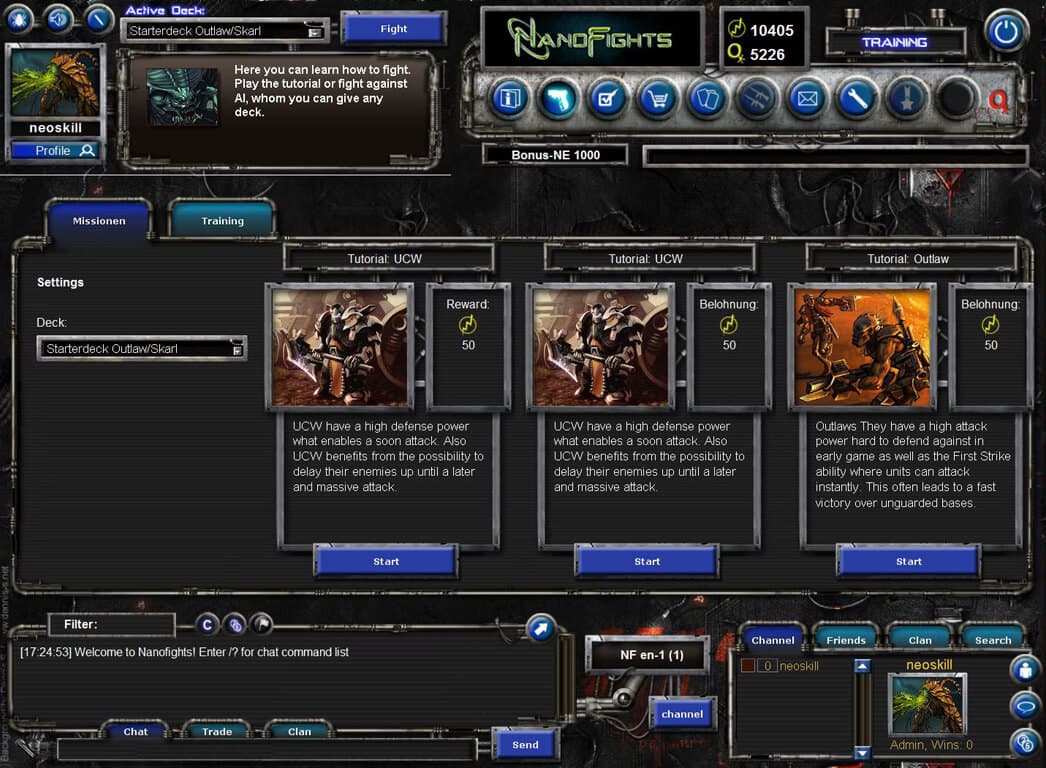Click the round slash icon beside speaker
The image size is (1046, 768).
pyautogui.click(x=98, y=19)
